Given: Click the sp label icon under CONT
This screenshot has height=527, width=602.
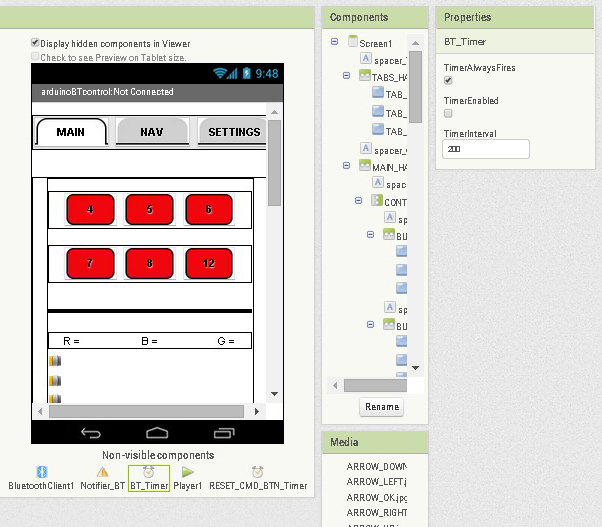Looking at the screenshot, I should click(x=390, y=217).
